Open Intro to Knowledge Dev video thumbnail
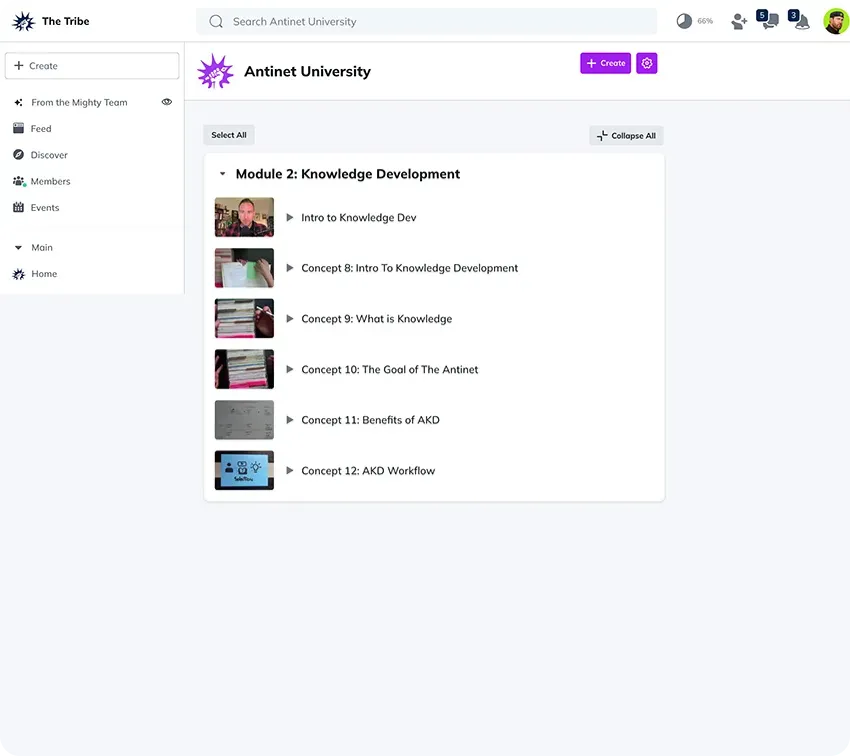850x756 pixels. pos(244,217)
